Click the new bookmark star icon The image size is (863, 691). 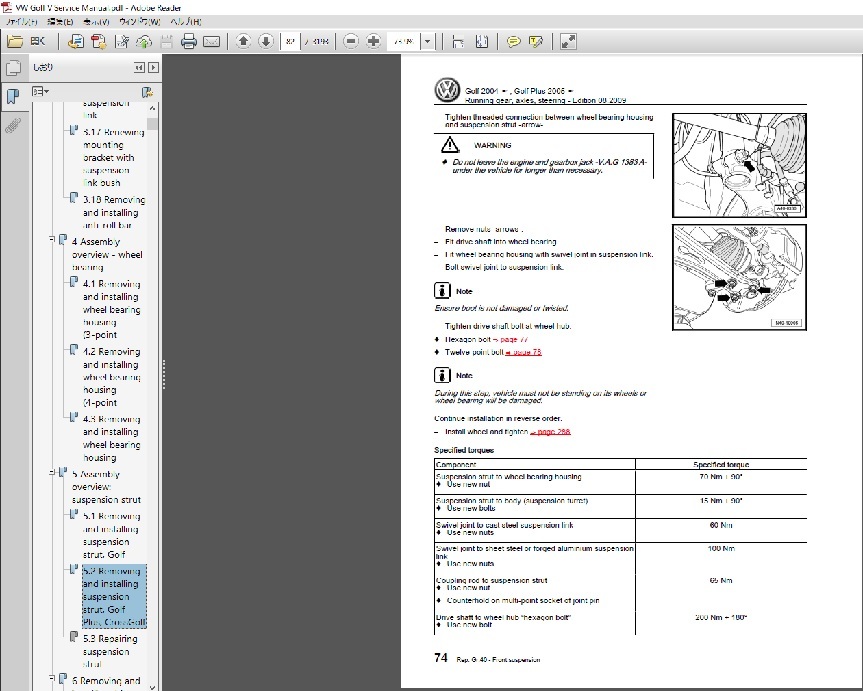click(x=147, y=91)
